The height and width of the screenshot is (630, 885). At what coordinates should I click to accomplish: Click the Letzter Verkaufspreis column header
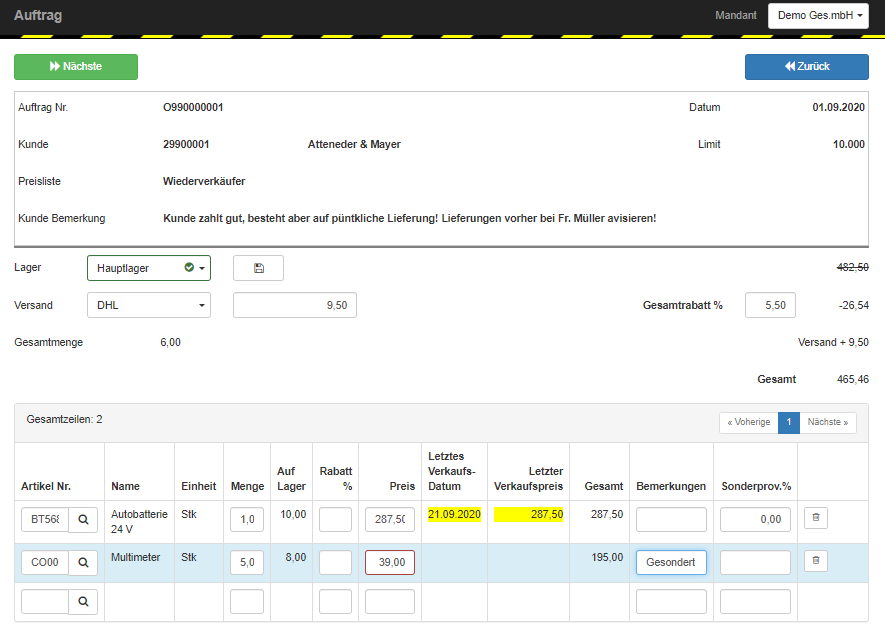(528, 479)
